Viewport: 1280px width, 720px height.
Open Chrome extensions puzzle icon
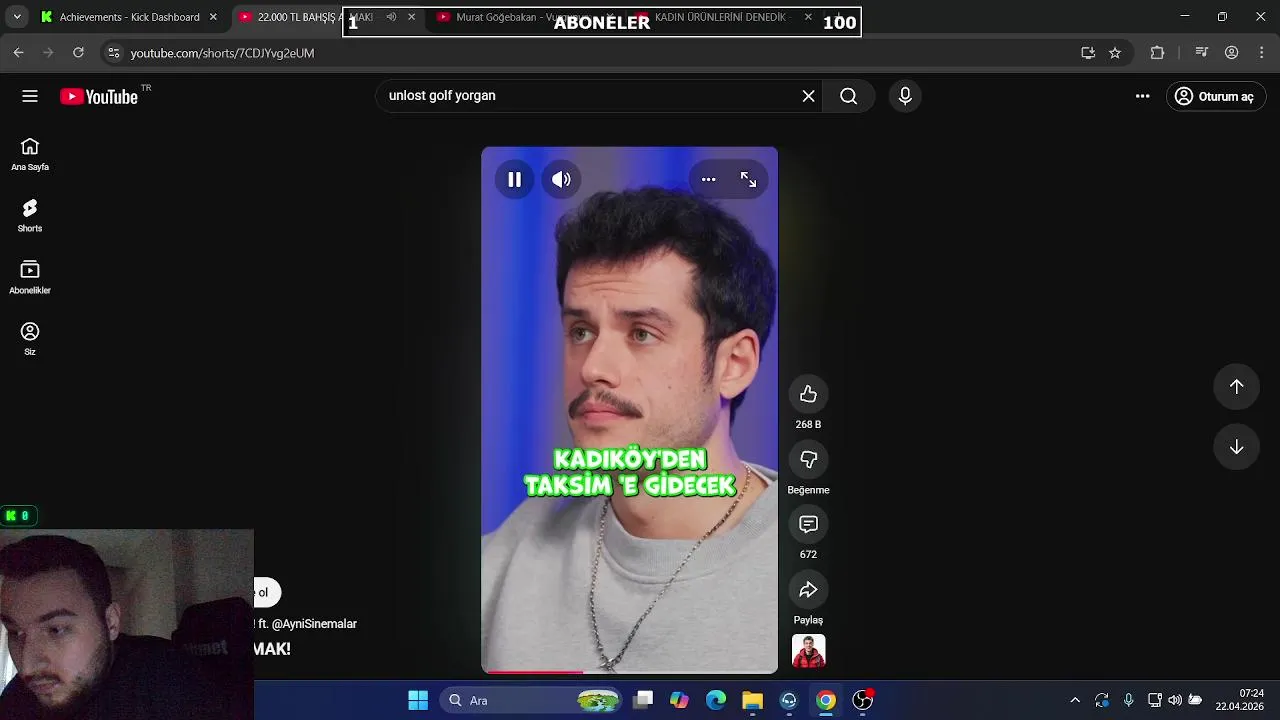[x=1157, y=53]
